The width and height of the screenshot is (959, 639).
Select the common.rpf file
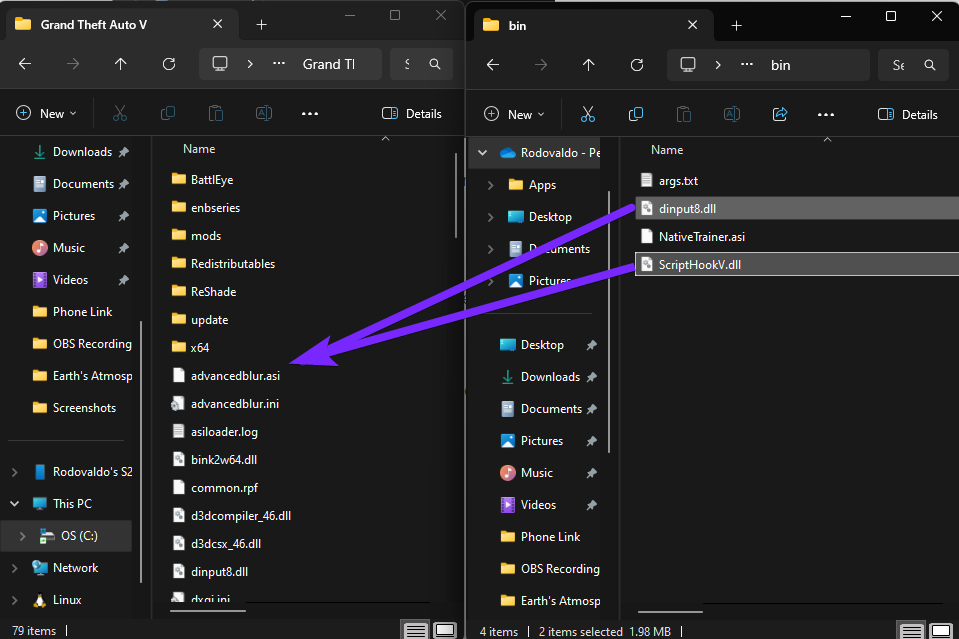point(215,488)
